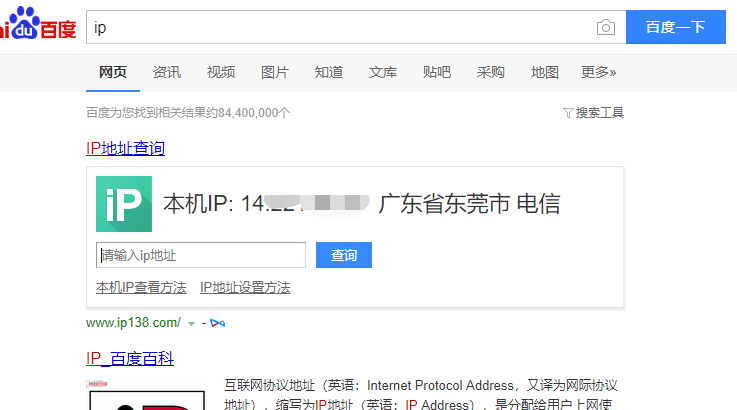Expand the 更多» menu
The width and height of the screenshot is (737, 410).
pos(598,72)
